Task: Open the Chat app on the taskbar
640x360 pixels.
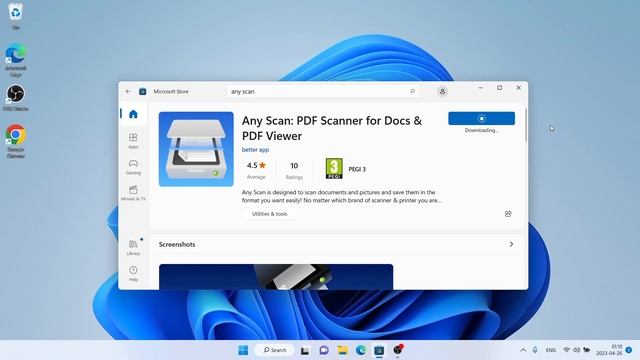Action: tap(324, 350)
